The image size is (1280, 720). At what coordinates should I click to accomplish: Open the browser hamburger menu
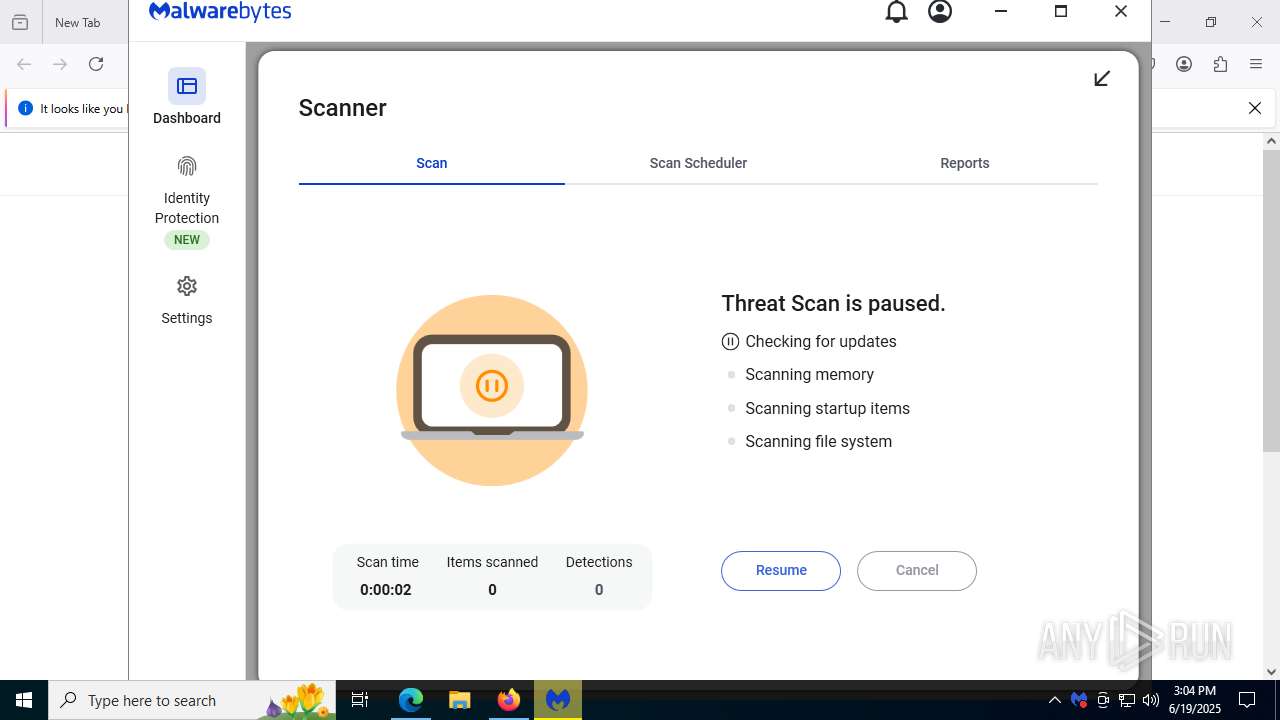(x=1256, y=64)
